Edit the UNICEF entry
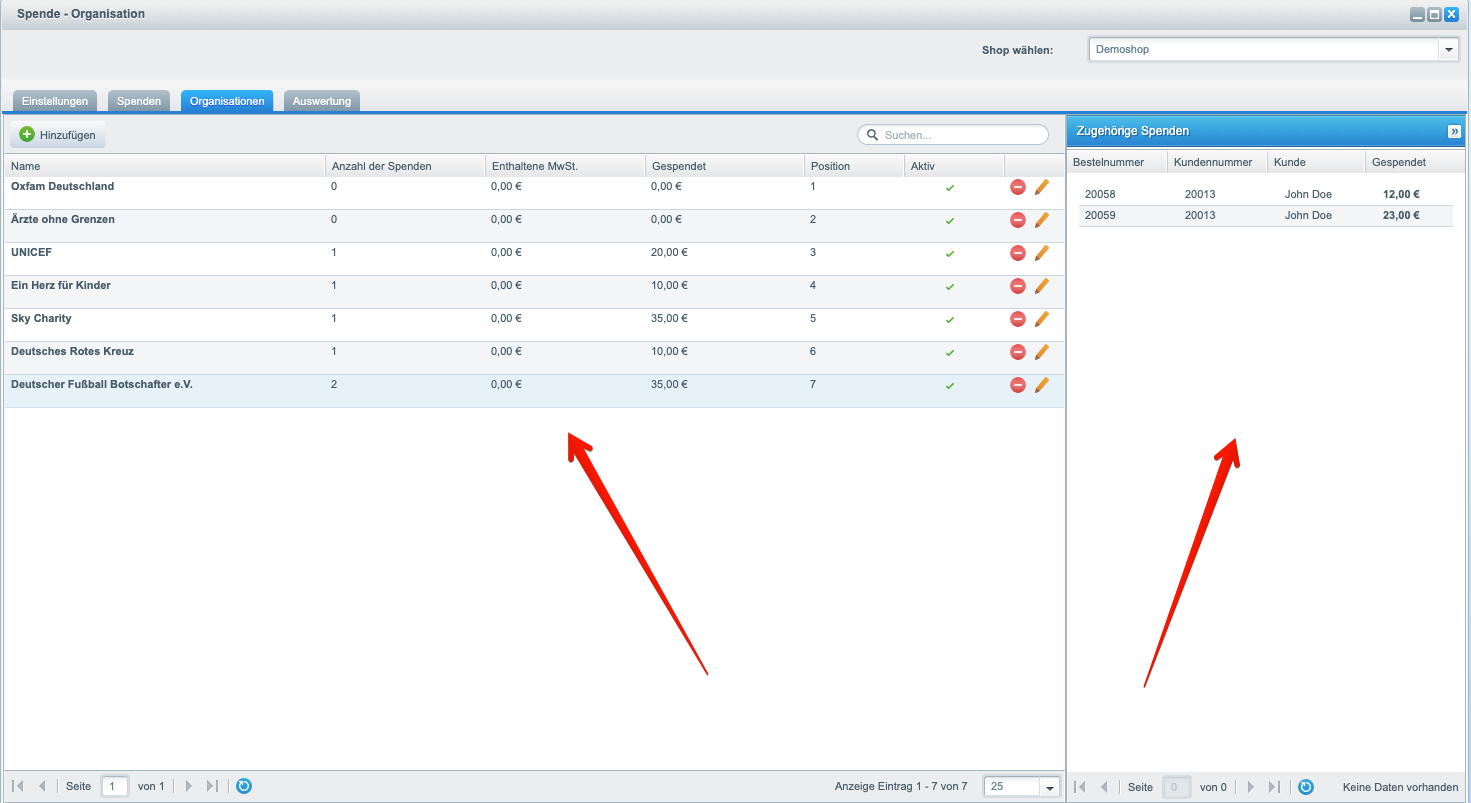 click(1042, 253)
